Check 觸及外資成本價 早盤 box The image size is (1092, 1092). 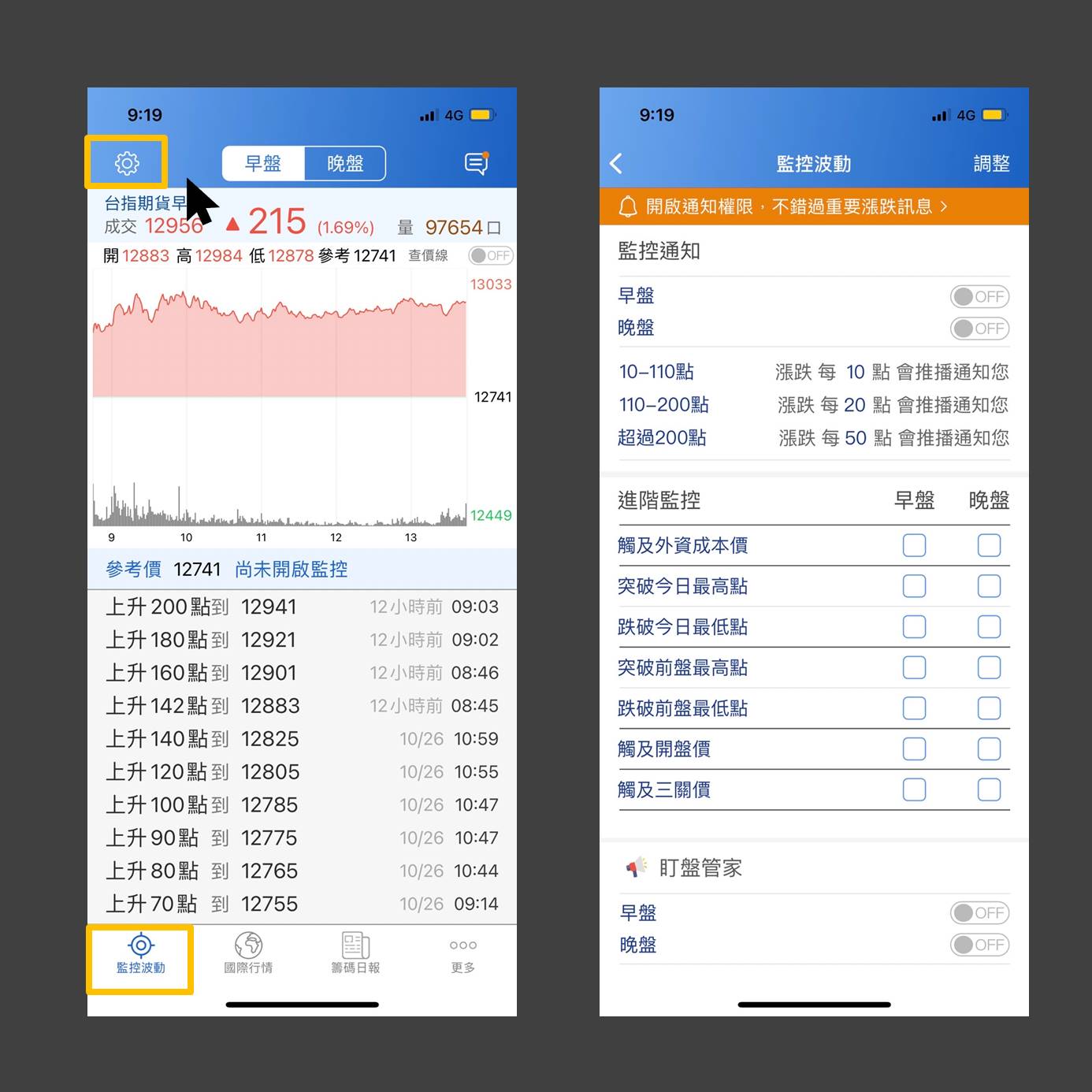(914, 545)
